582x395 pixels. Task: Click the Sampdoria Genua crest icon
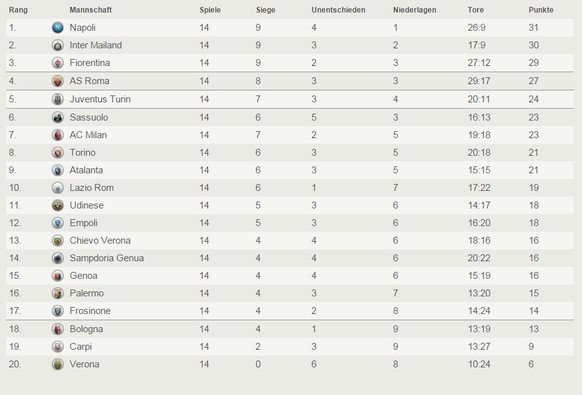pos(58,258)
